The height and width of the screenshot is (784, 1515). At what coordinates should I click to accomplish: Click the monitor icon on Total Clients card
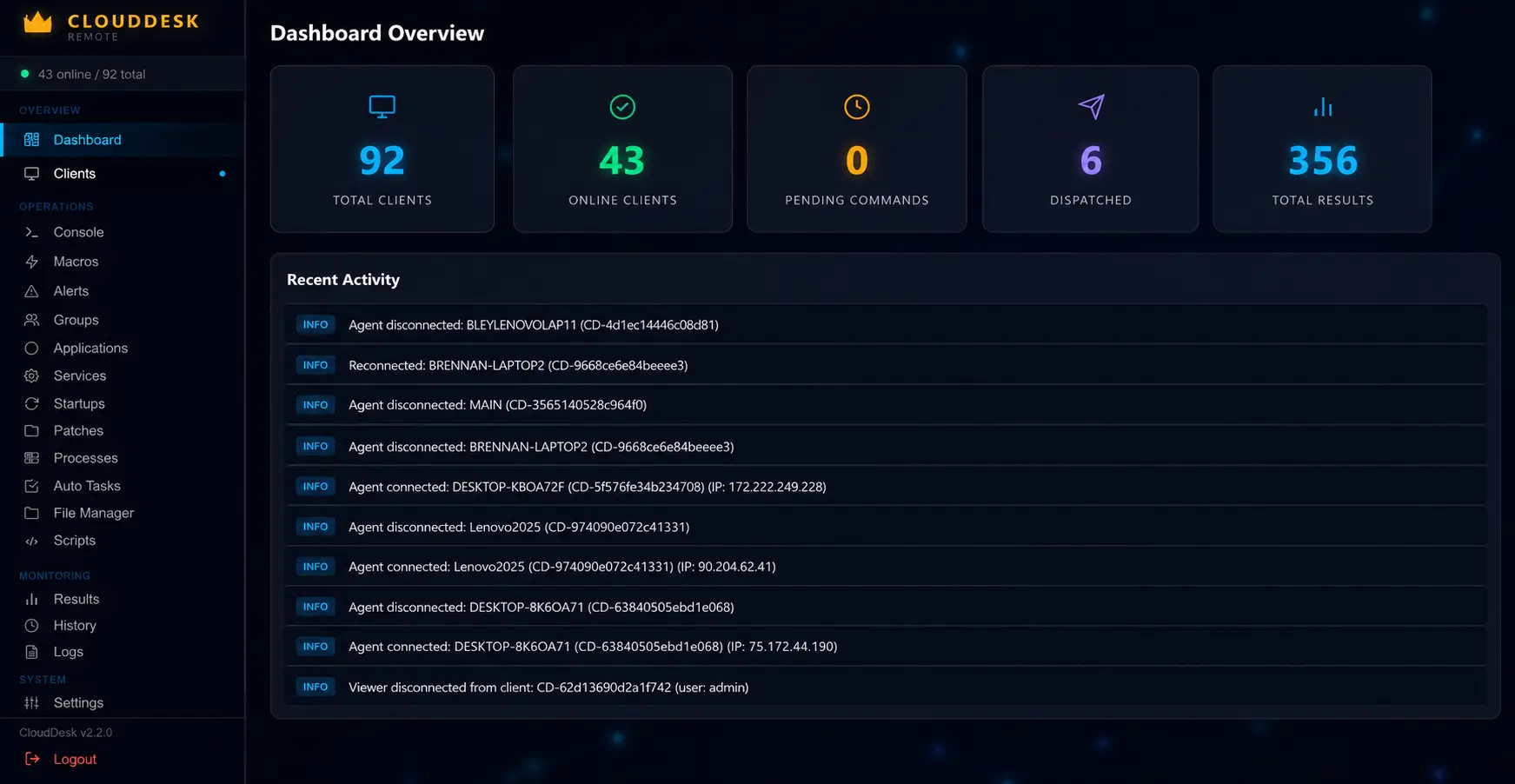click(382, 107)
